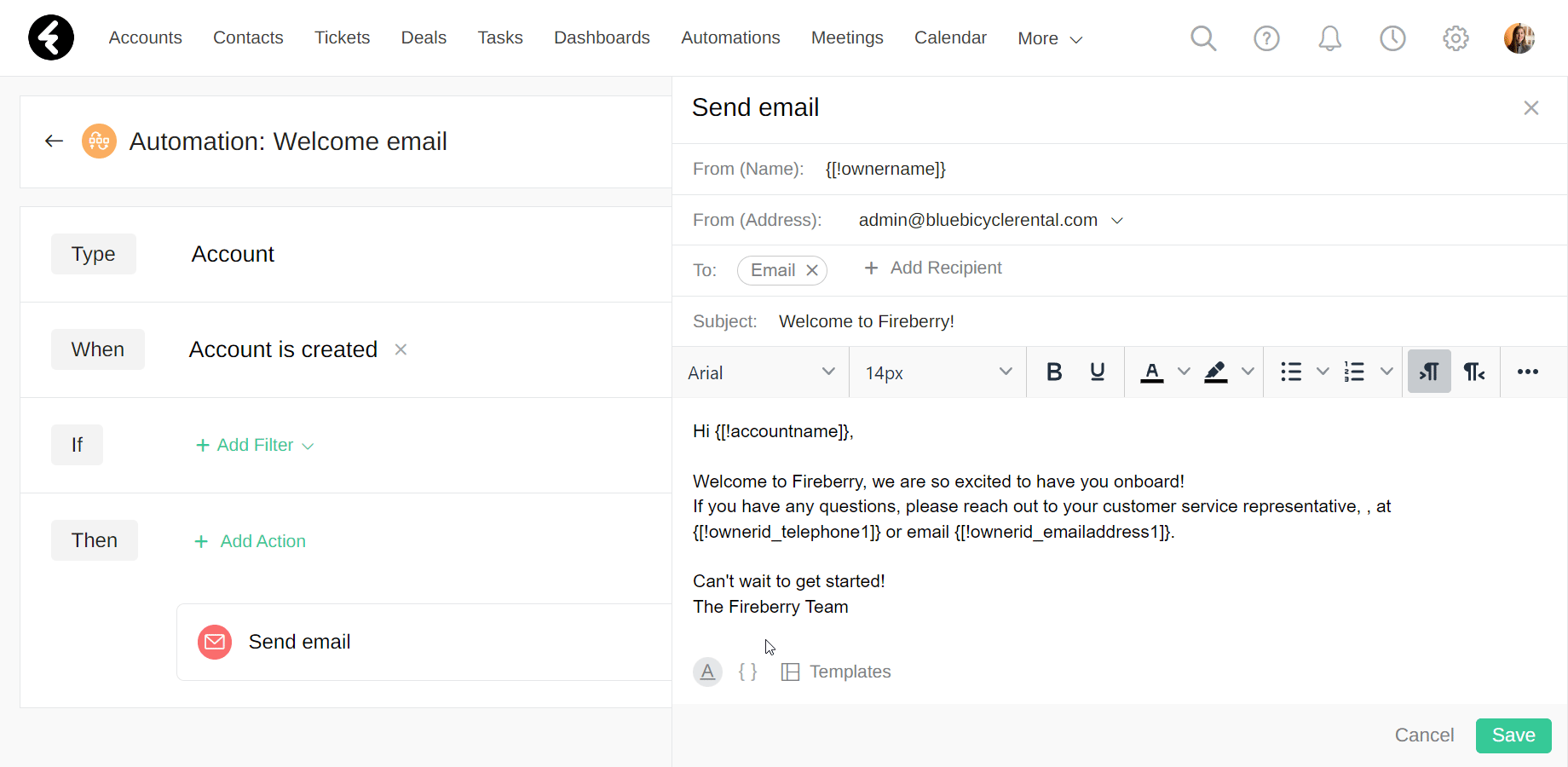Set right-to-left text direction
The height and width of the screenshot is (767, 1568).
1474,372
